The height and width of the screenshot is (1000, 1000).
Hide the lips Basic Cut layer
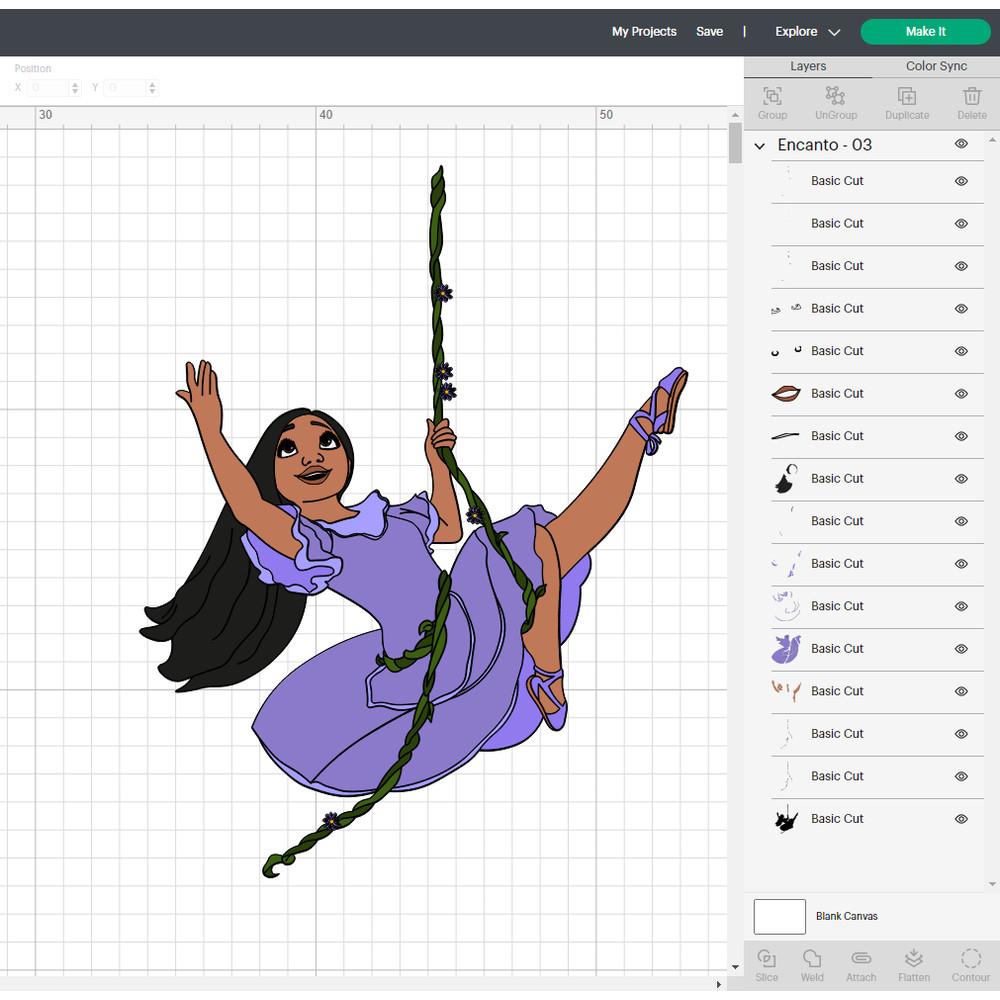[961, 394]
